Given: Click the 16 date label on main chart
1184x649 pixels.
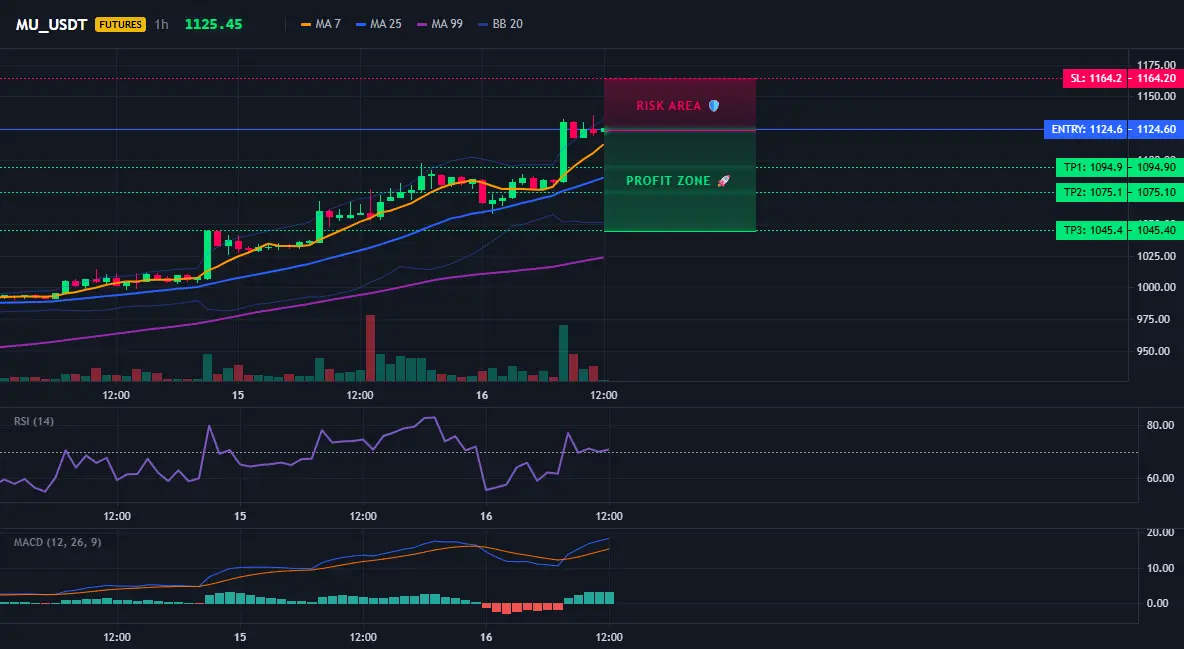Looking at the screenshot, I should click(x=482, y=395).
